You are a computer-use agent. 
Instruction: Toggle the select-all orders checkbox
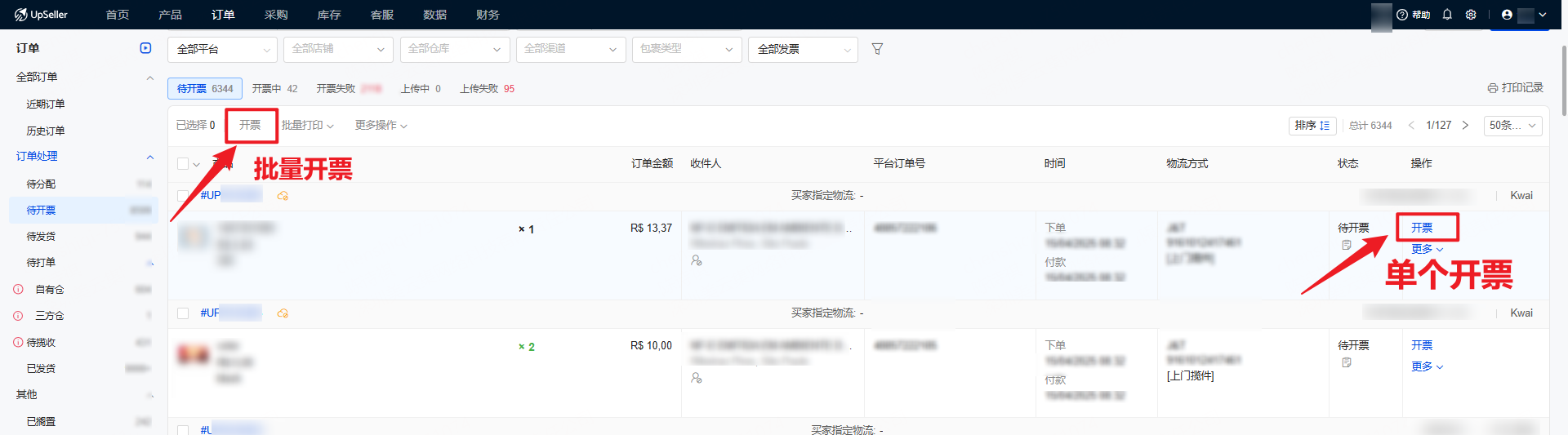(183, 164)
